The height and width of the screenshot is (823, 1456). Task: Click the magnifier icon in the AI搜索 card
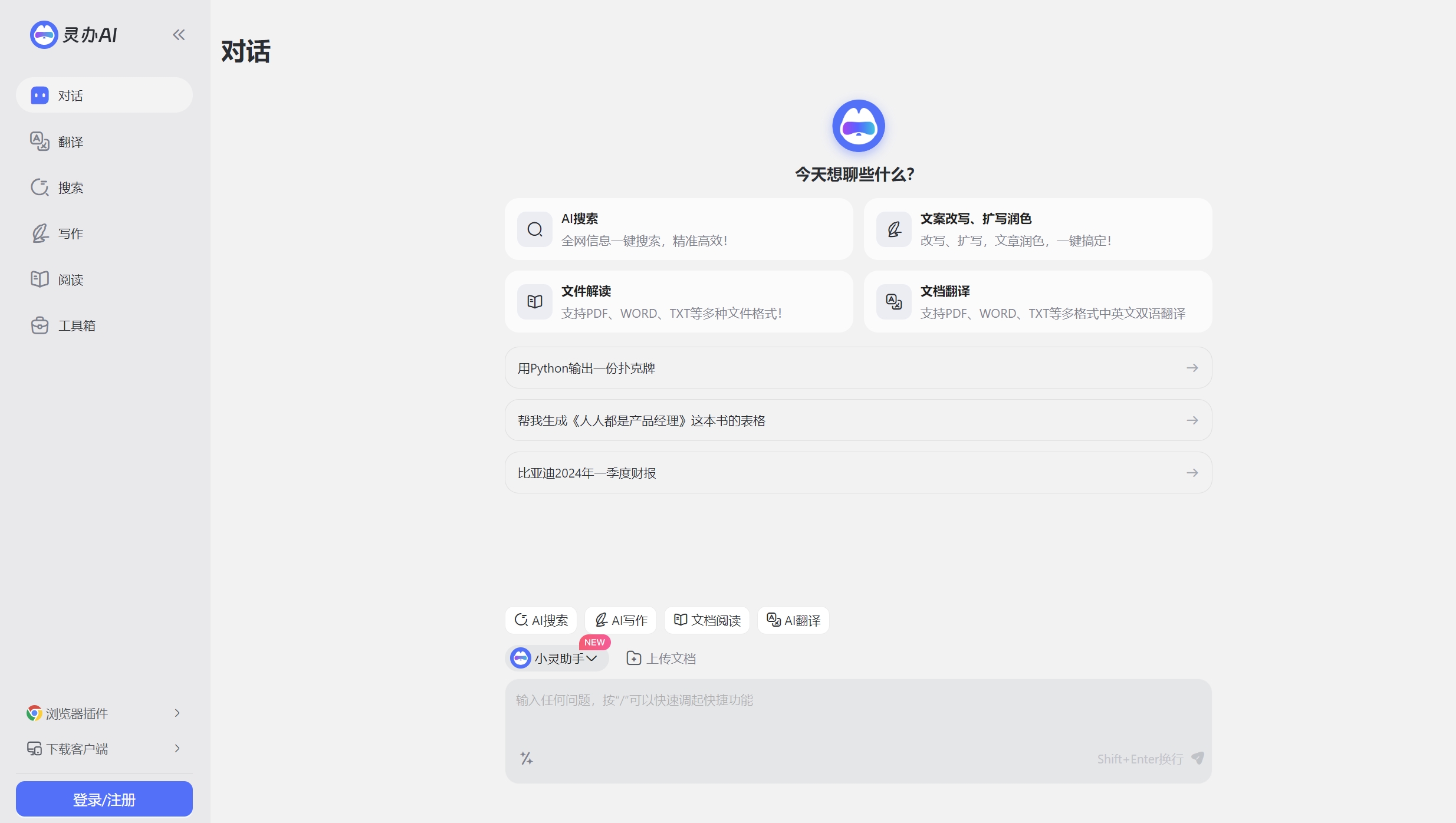(x=535, y=229)
